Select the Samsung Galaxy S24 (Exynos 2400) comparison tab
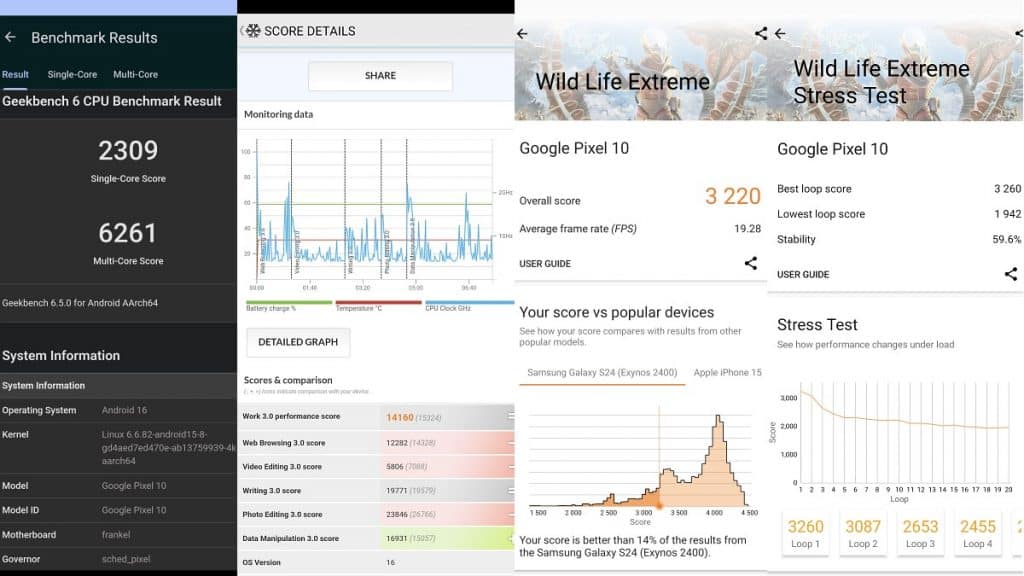 pos(600,373)
